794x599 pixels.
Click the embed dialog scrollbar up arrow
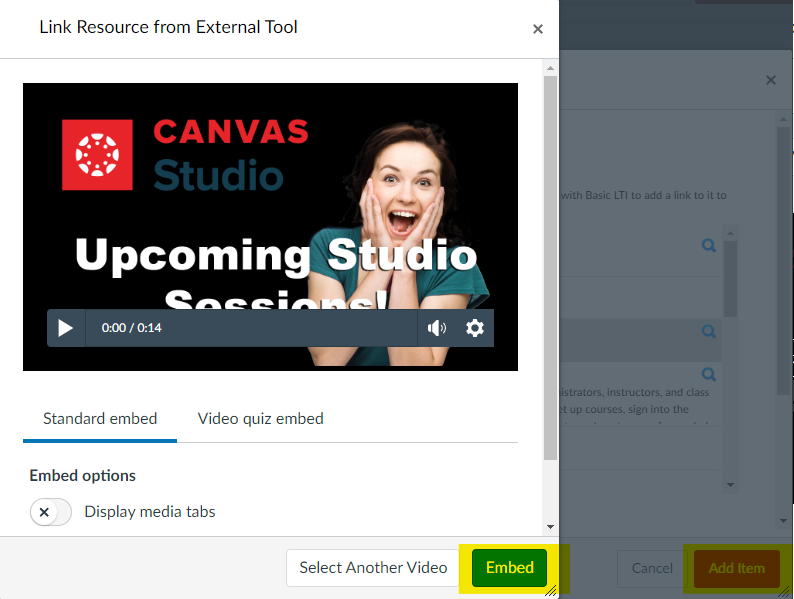tap(550, 68)
